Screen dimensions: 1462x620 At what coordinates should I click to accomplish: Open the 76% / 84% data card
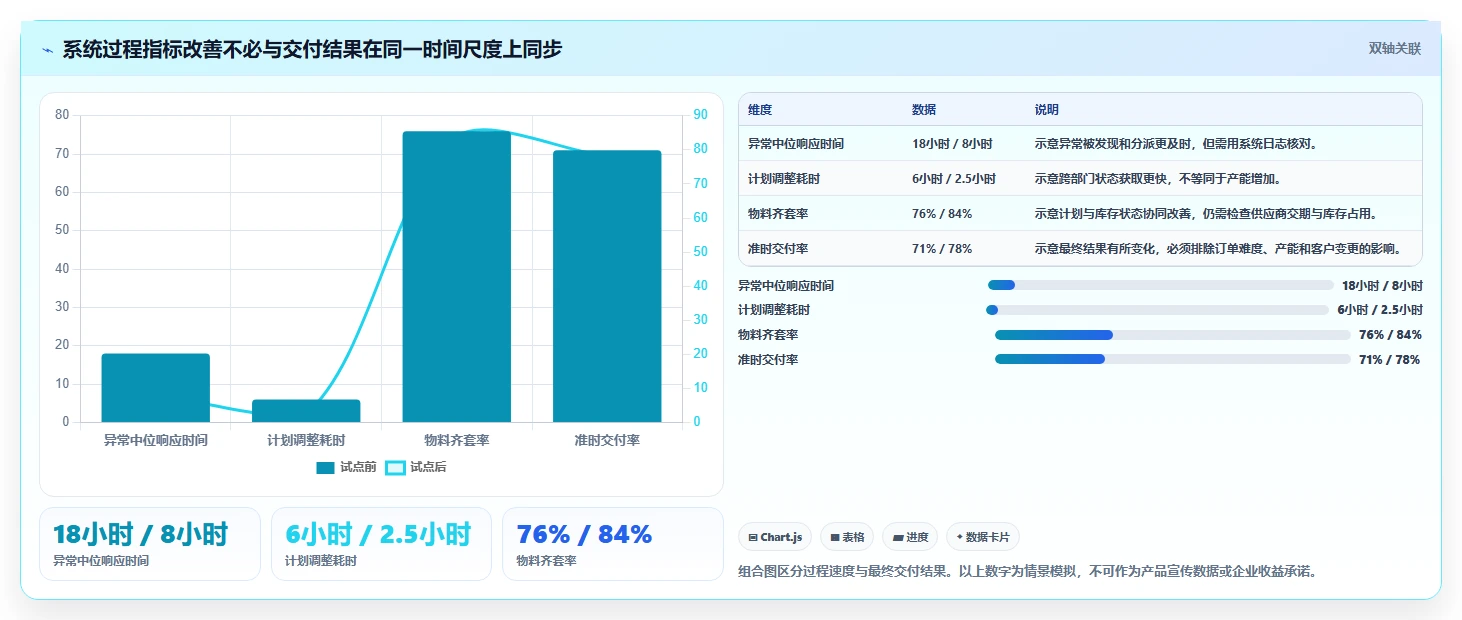tap(612, 544)
